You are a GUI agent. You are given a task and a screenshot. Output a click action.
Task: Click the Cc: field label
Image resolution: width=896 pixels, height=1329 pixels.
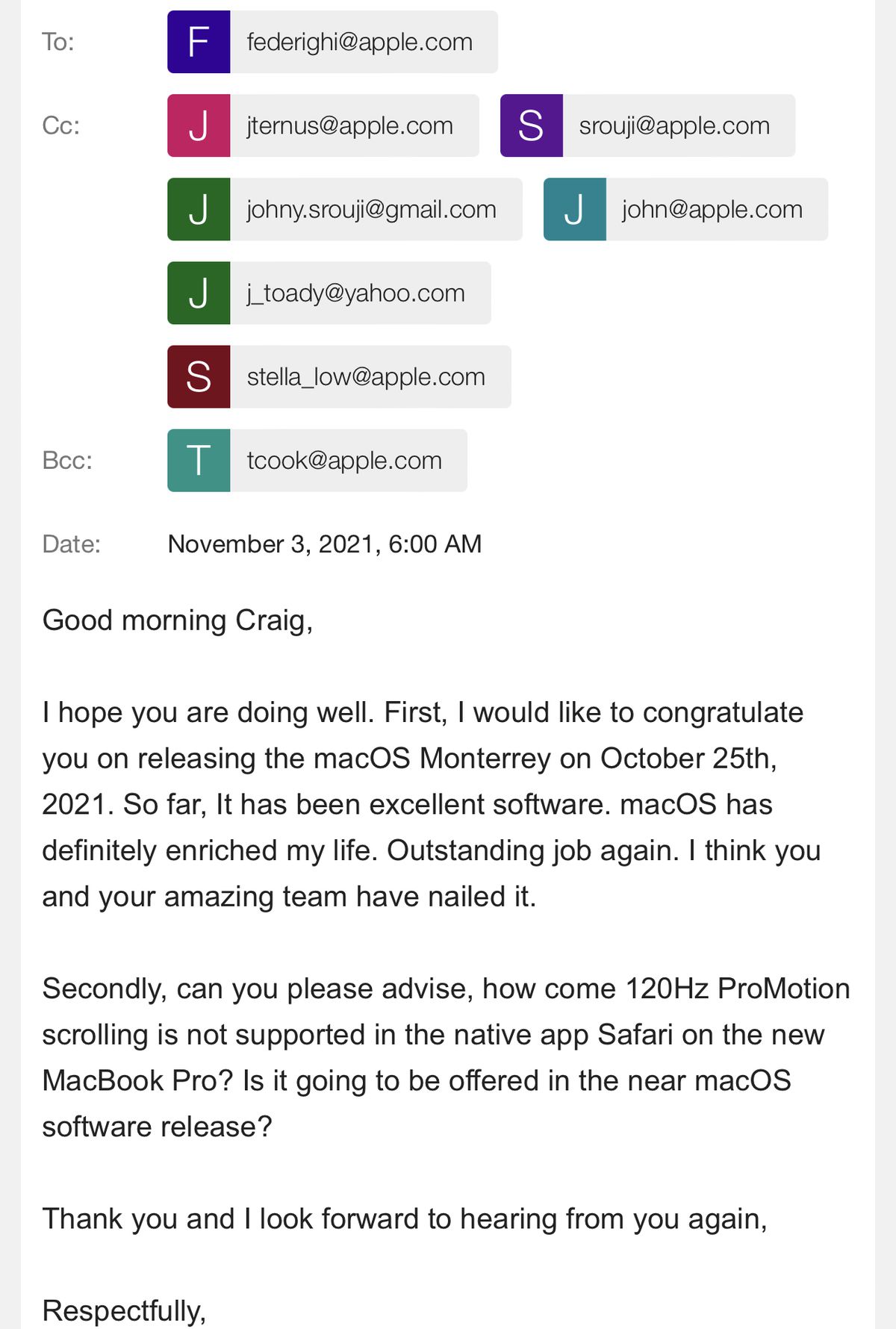[x=61, y=125]
